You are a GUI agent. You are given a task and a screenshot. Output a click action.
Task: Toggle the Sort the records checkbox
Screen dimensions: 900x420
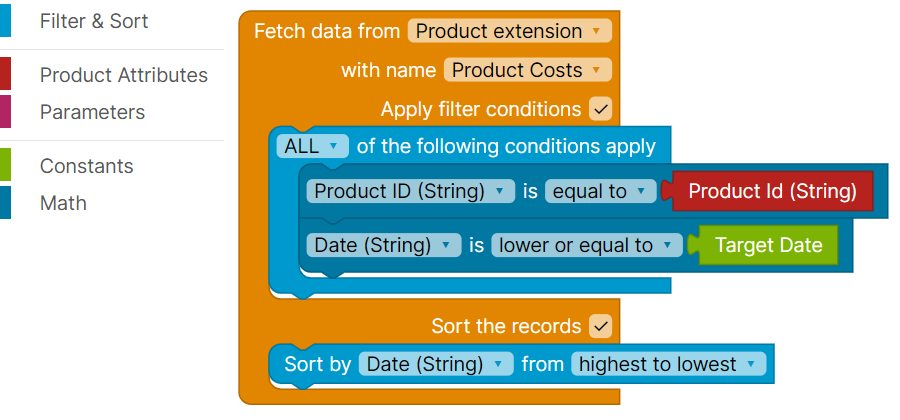600,326
